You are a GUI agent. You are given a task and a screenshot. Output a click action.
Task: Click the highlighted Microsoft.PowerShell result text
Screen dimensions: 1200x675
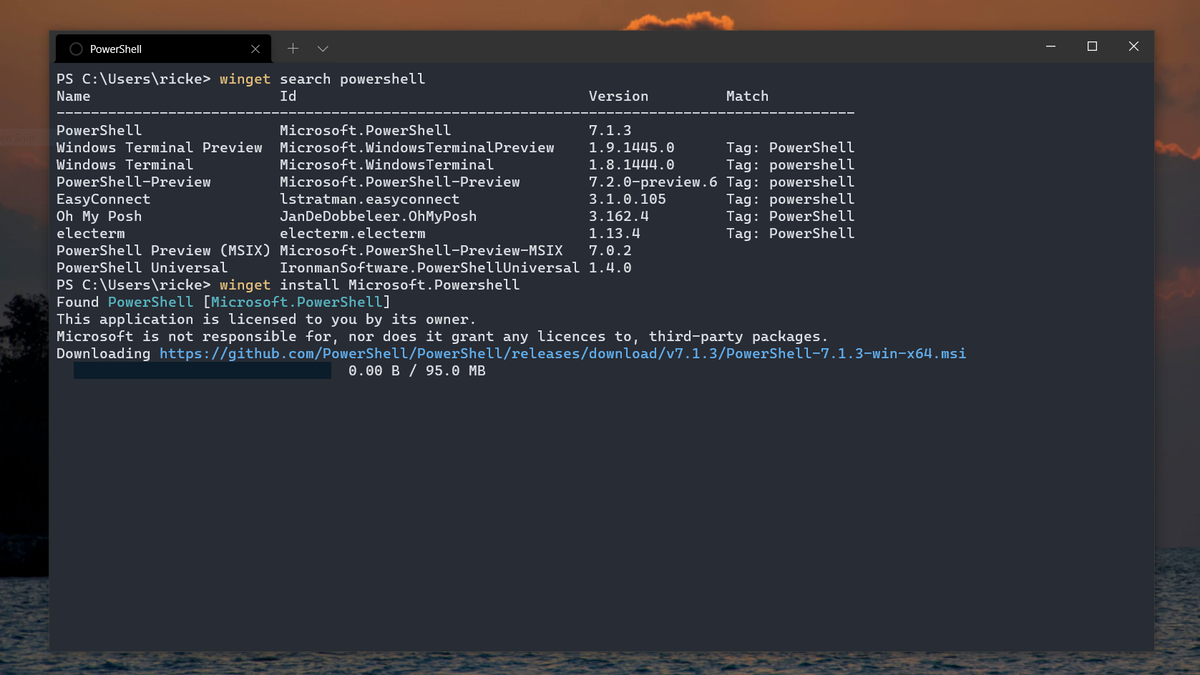point(295,301)
